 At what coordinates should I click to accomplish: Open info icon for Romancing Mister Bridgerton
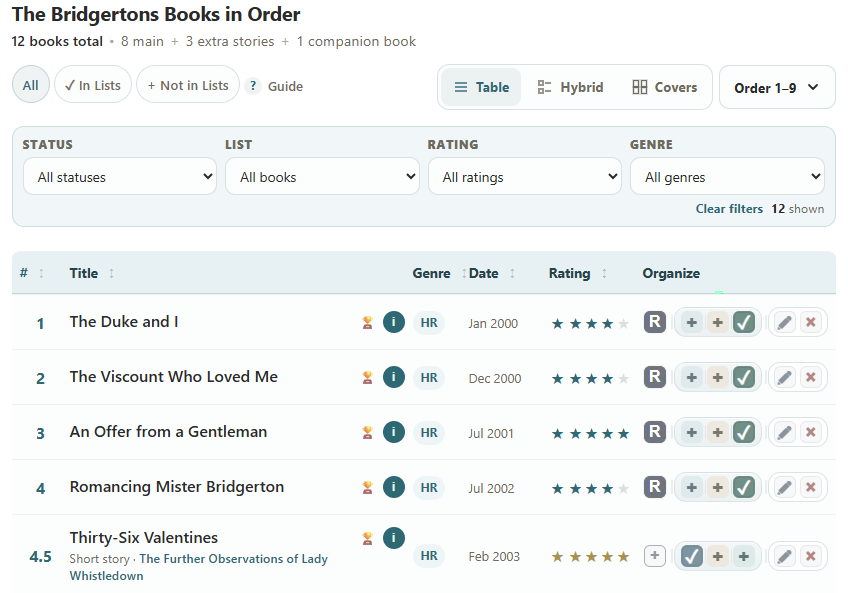[x=394, y=487]
